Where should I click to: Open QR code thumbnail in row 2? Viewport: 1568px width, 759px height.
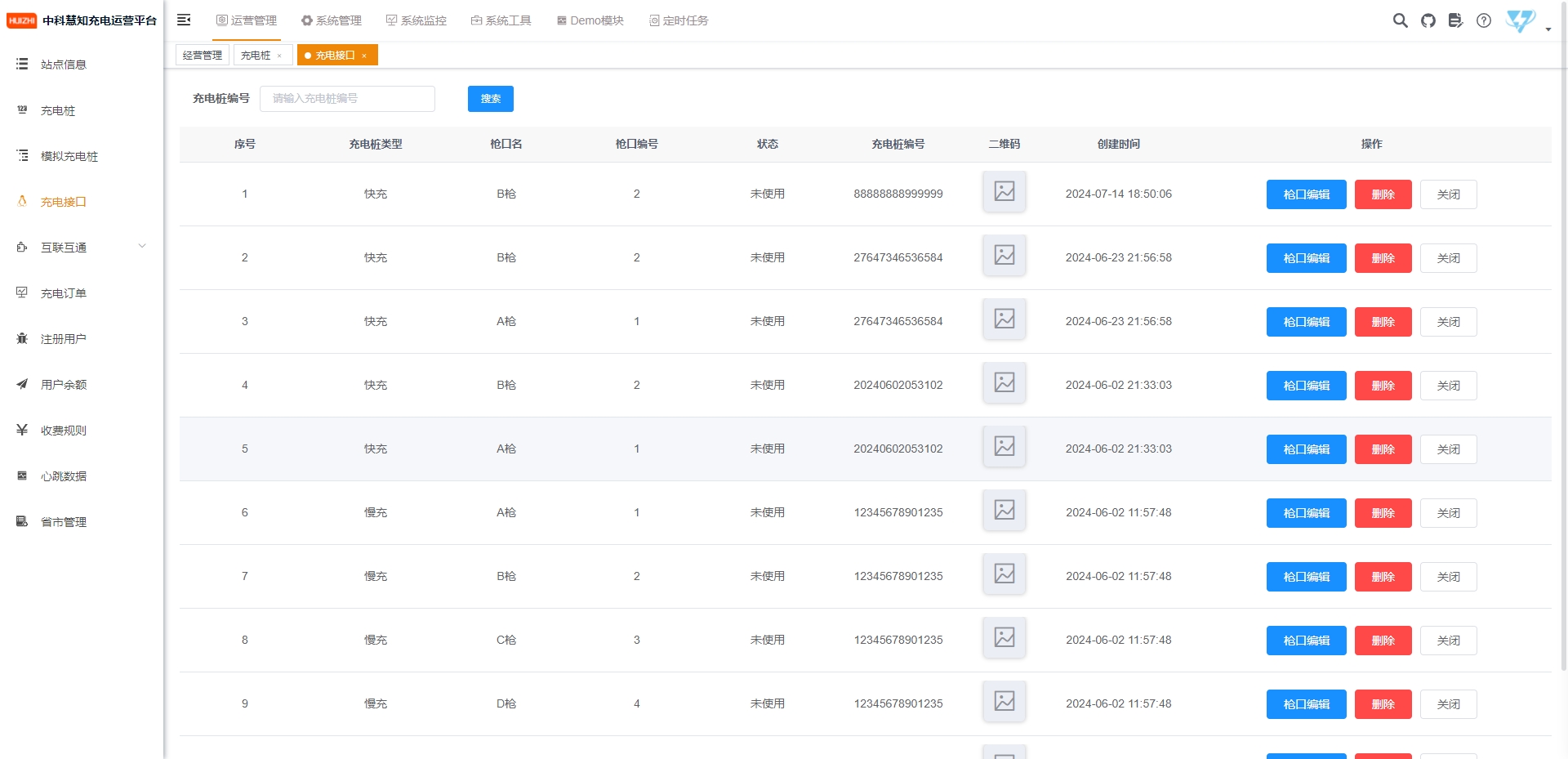point(1004,255)
